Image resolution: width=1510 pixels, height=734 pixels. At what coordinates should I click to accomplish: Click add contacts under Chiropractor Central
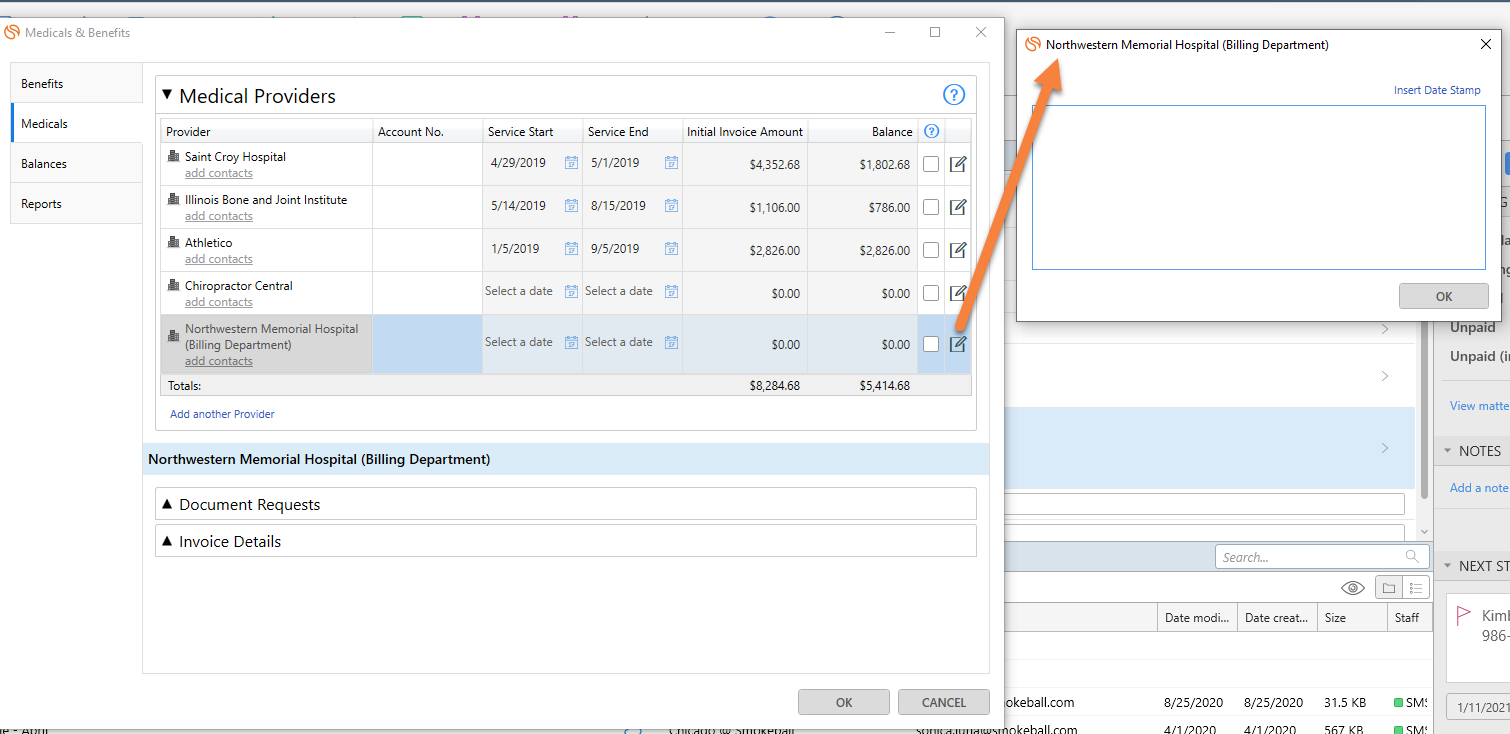click(219, 302)
